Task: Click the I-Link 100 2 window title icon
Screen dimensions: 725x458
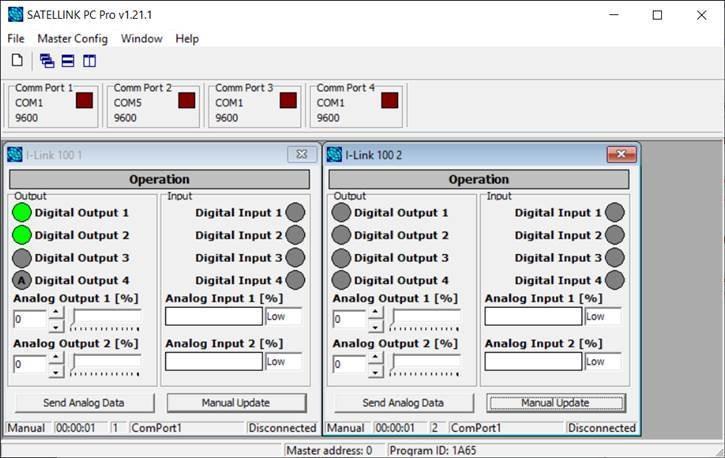Action: 335,155
